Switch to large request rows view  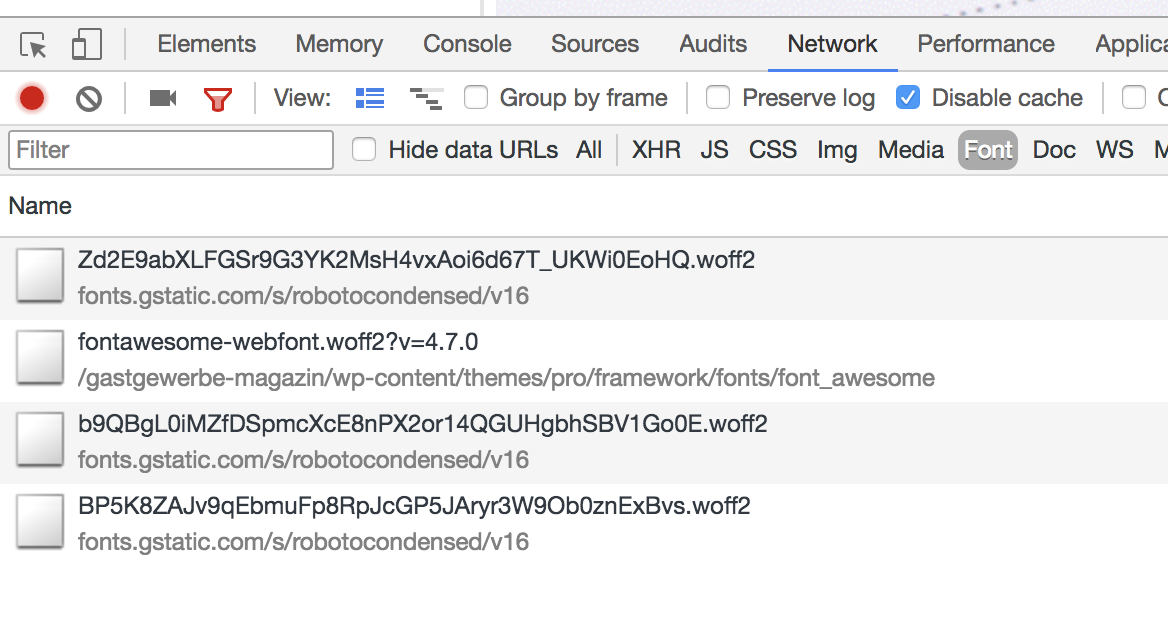(370, 98)
